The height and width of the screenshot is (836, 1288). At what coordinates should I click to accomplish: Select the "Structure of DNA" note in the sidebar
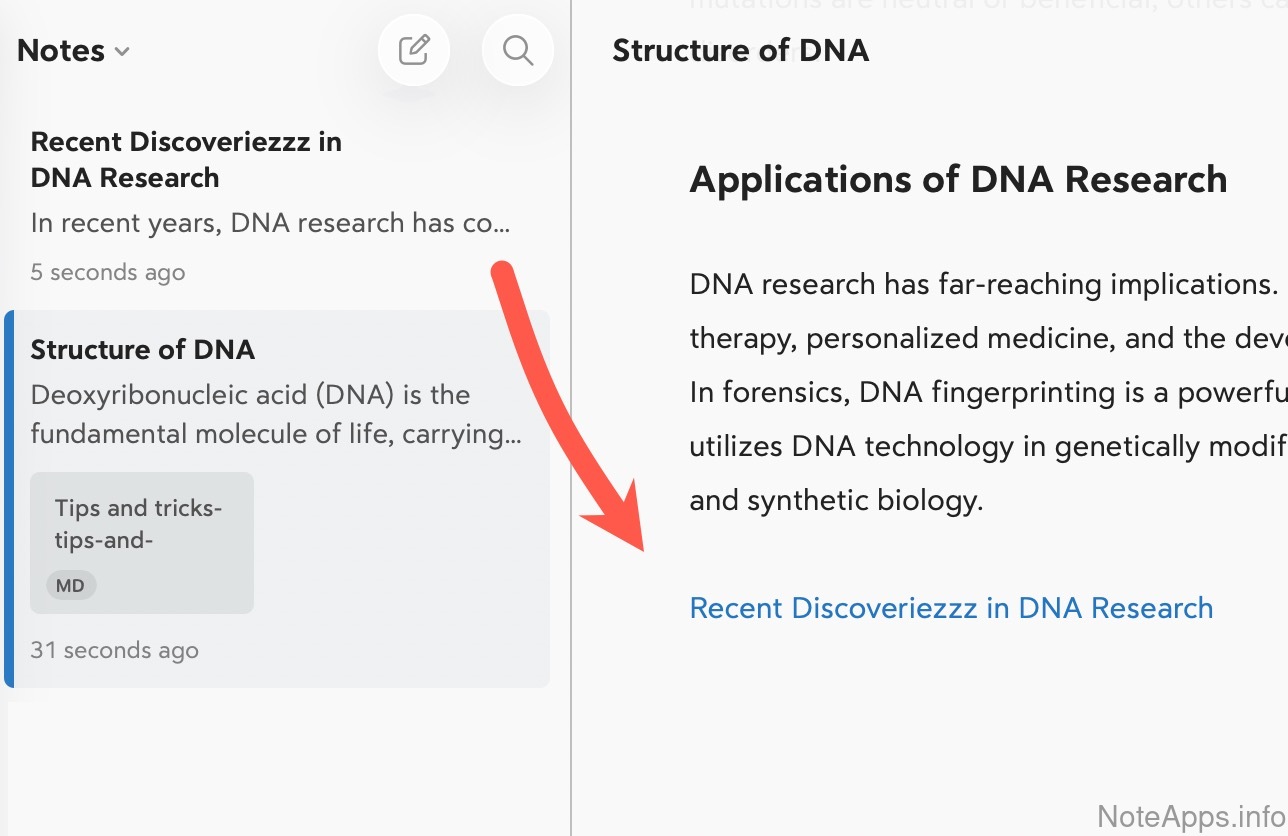point(143,350)
